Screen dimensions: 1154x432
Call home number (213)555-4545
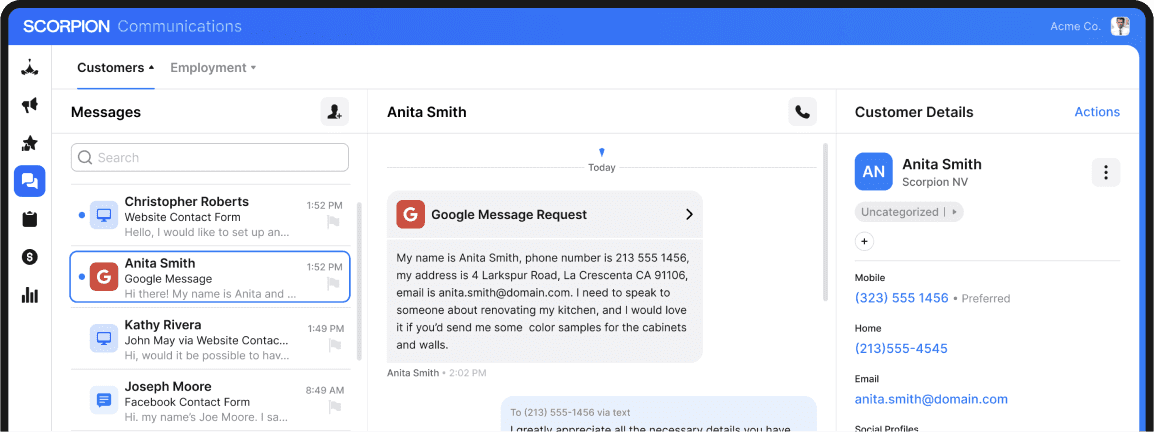901,349
